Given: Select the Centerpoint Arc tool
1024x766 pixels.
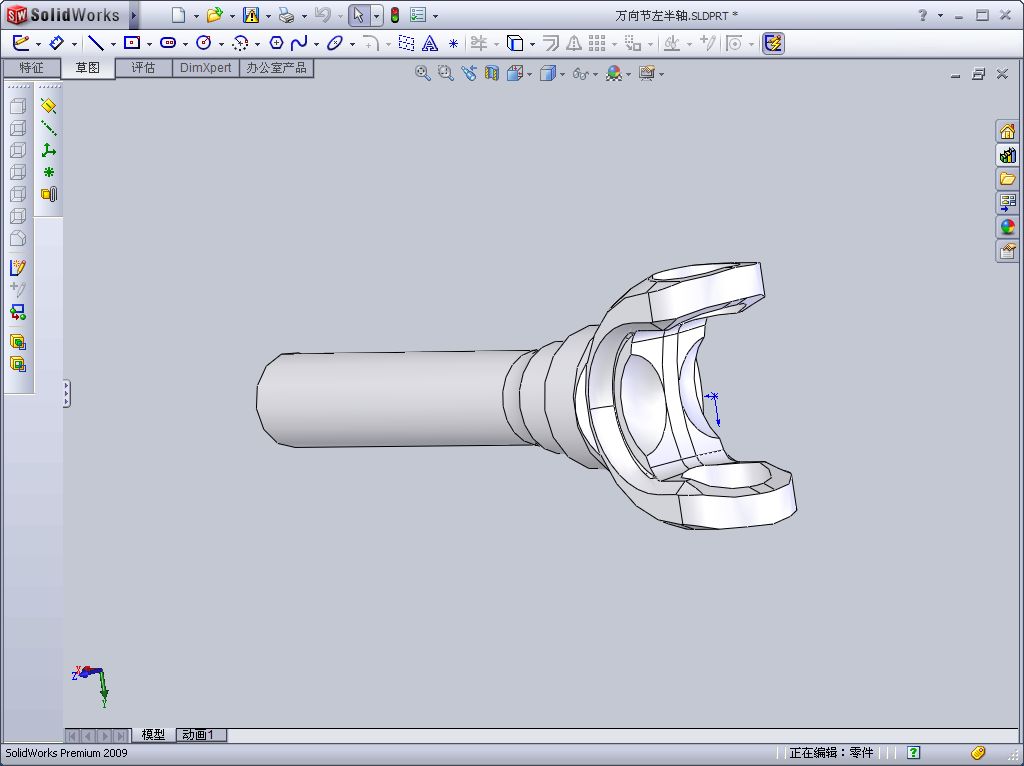Looking at the screenshot, I should [x=240, y=43].
